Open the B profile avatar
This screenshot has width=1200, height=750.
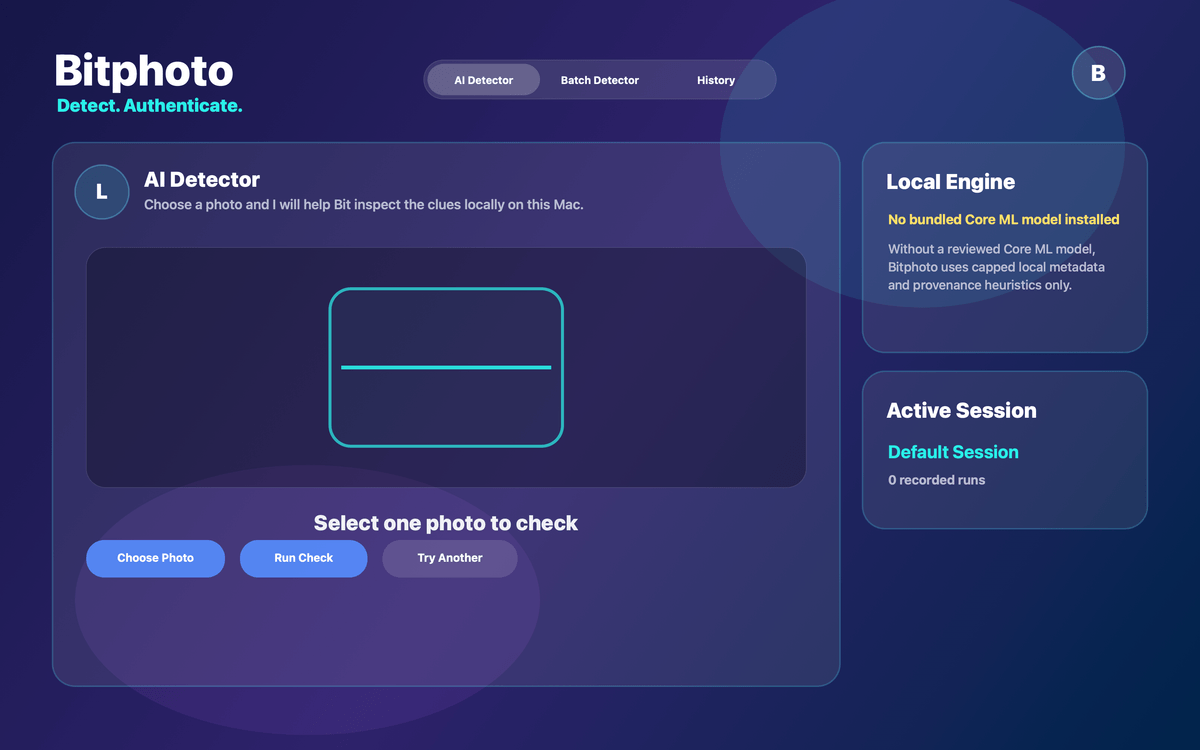coord(1098,73)
